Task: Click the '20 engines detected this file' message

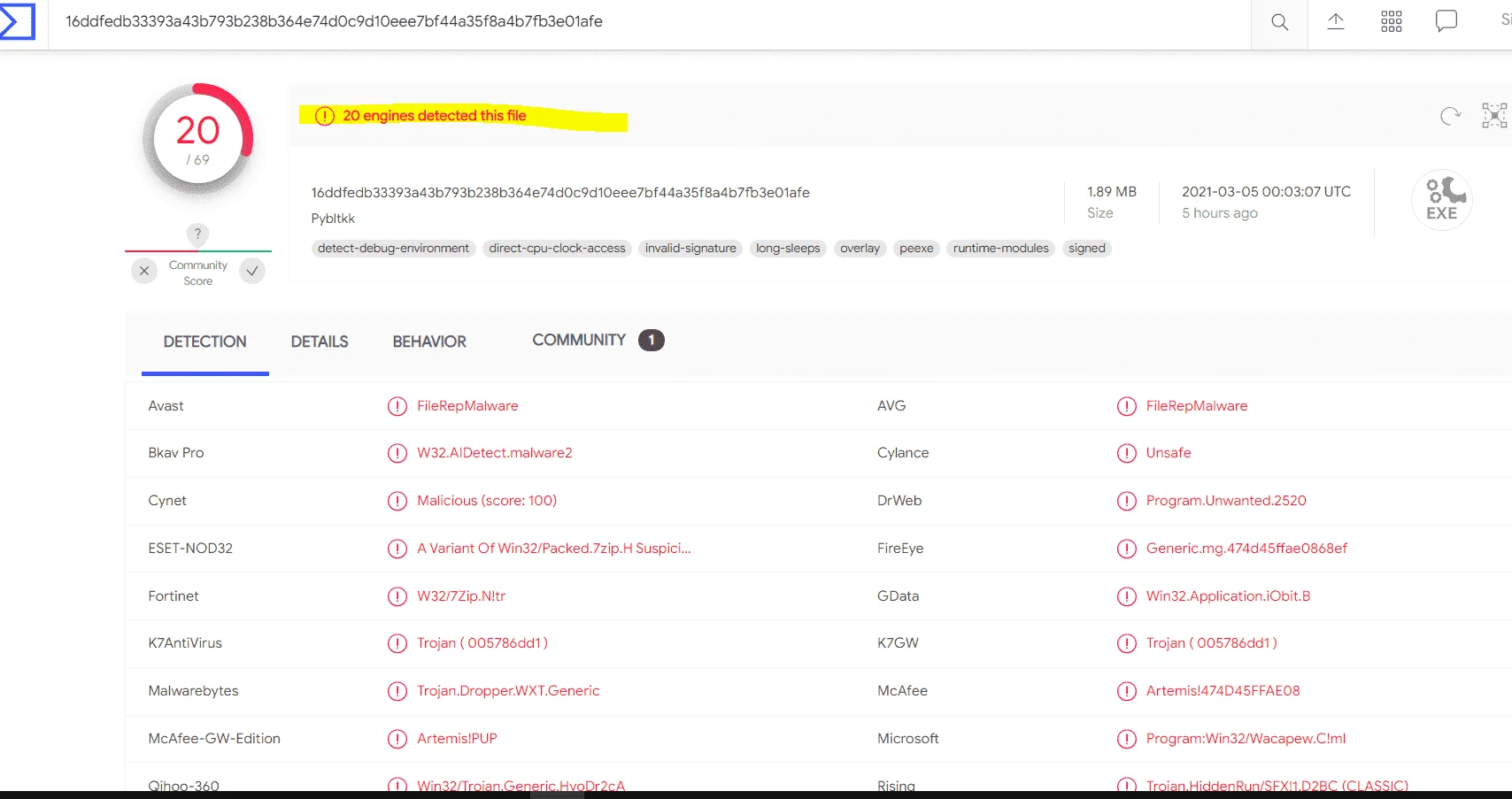Action: pos(435,116)
